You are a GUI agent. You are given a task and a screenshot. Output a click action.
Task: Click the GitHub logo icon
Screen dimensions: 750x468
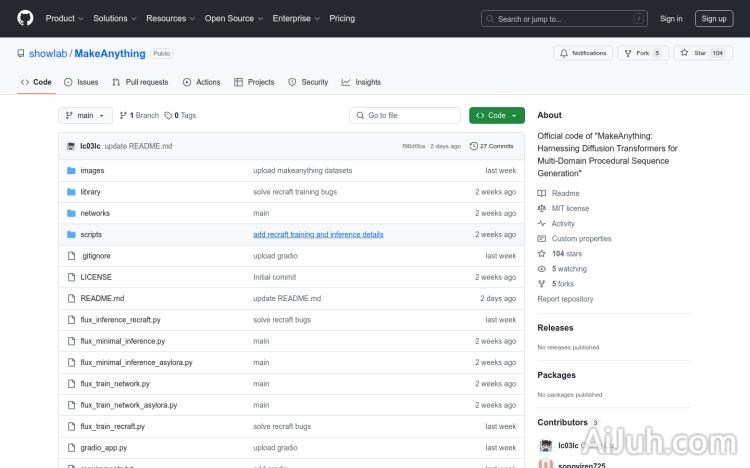[x=25, y=18]
